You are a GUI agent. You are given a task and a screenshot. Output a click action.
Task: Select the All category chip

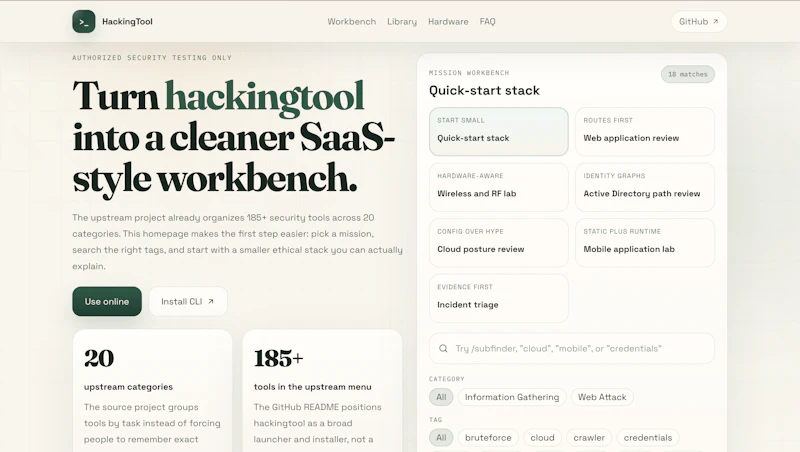(x=441, y=397)
